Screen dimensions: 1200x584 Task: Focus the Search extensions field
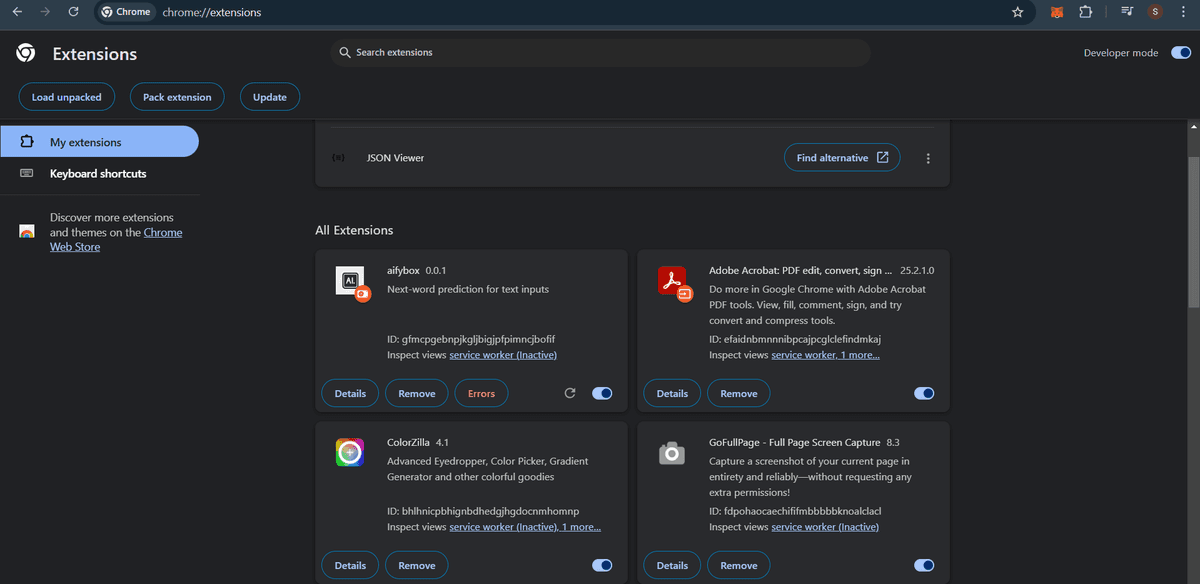(x=600, y=52)
